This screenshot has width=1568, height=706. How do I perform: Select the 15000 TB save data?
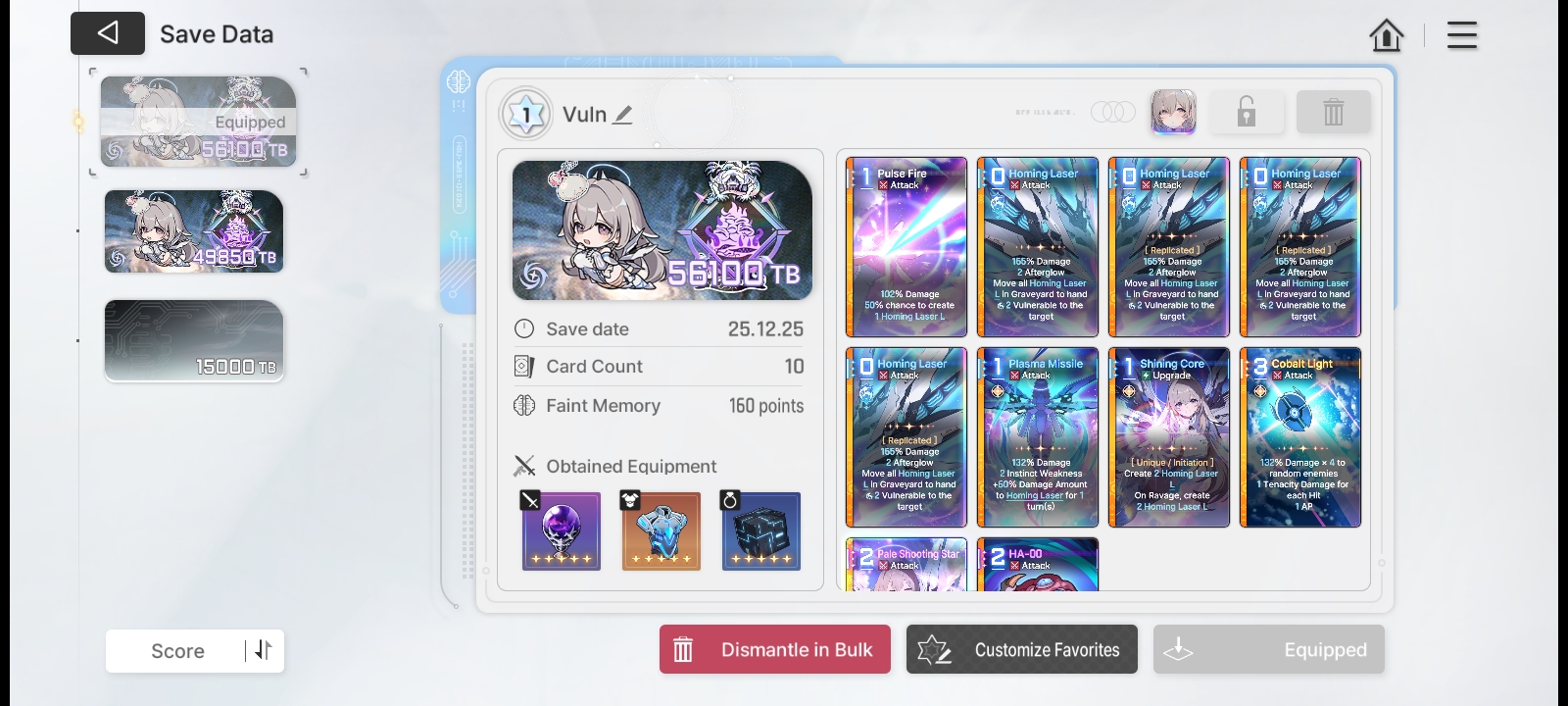coord(194,340)
